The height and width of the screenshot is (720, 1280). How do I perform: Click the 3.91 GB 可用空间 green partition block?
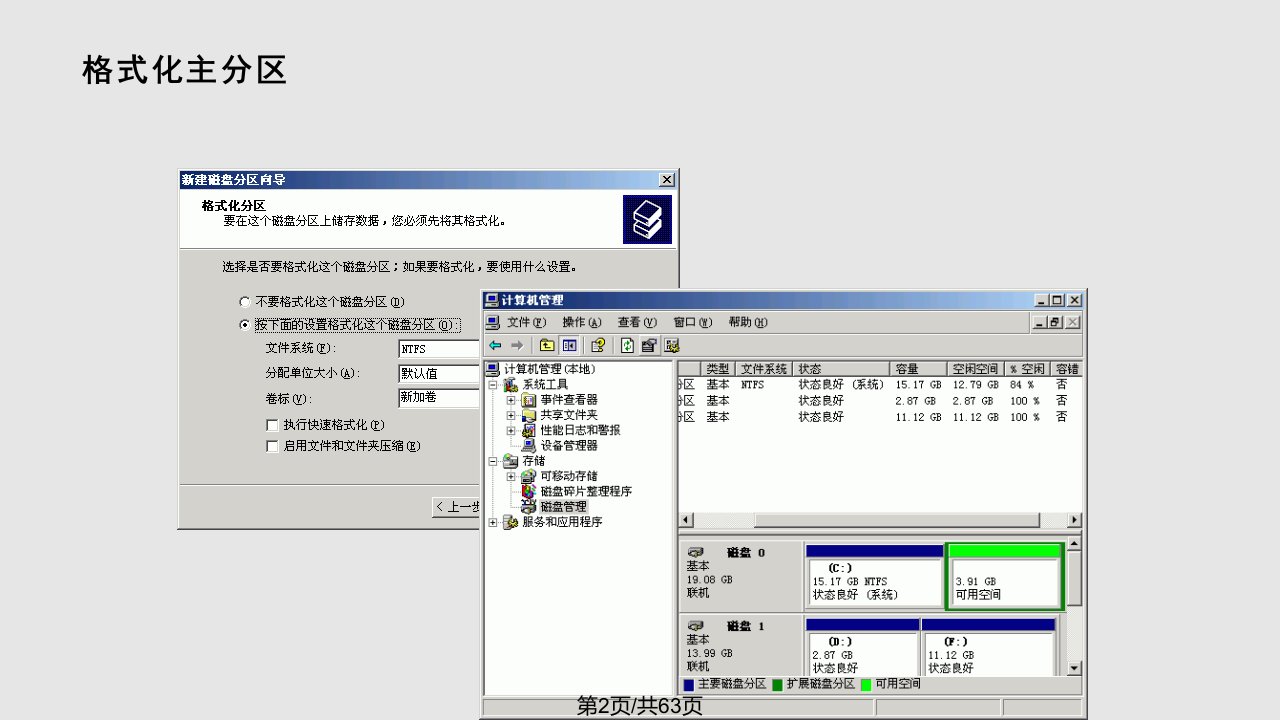point(1004,577)
